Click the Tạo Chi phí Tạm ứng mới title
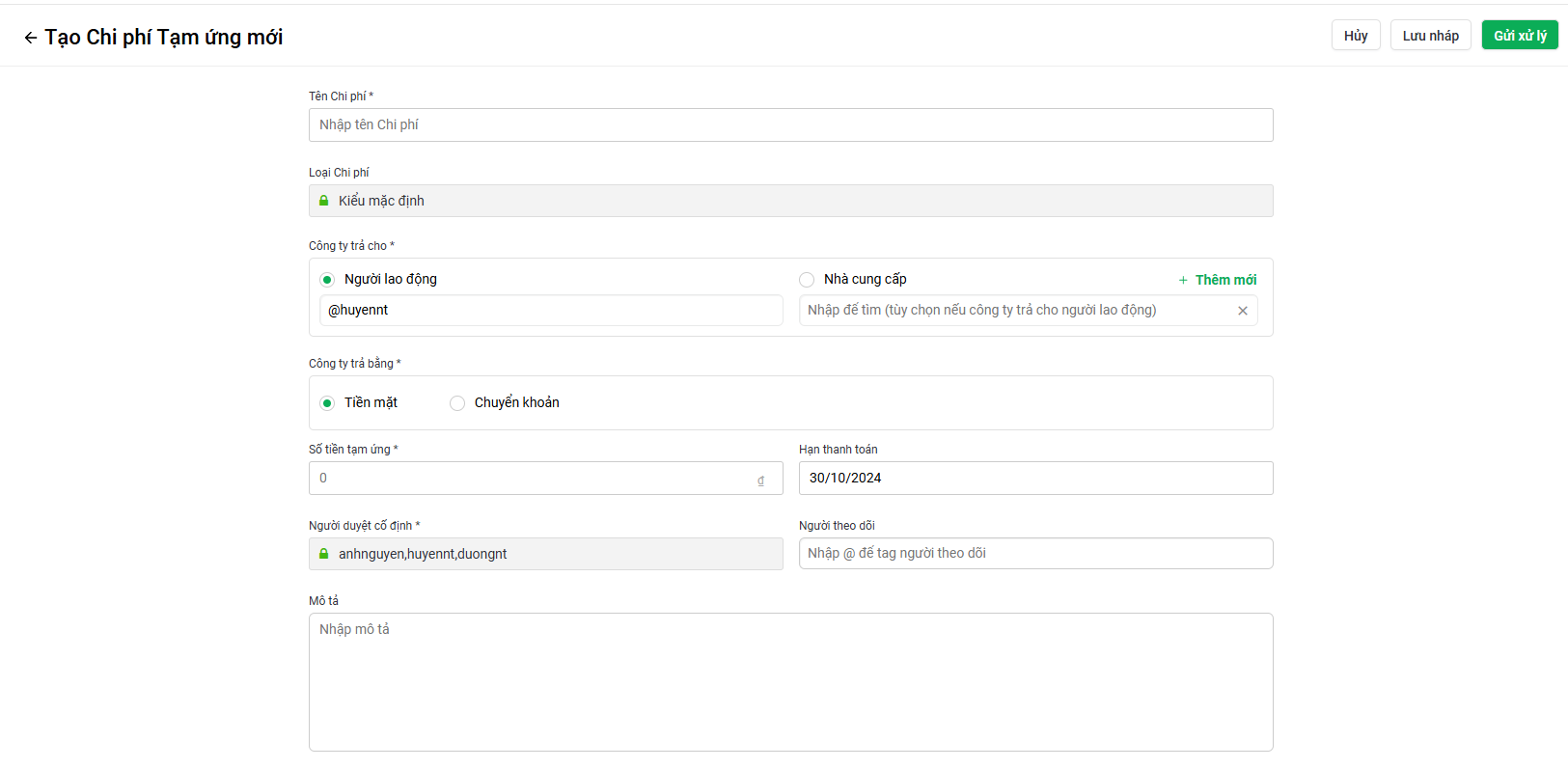1568x769 pixels. (x=164, y=37)
